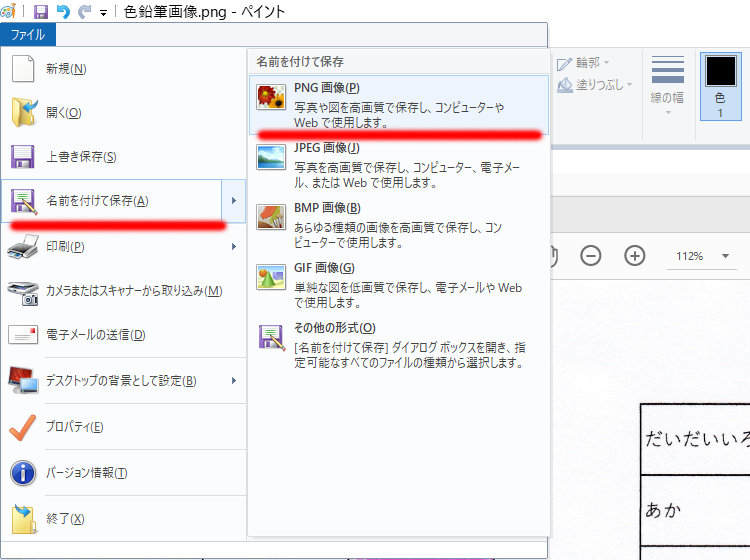Undo with the blue arrow icon
This screenshot has height=560, width=750.
tap(63, 11)
